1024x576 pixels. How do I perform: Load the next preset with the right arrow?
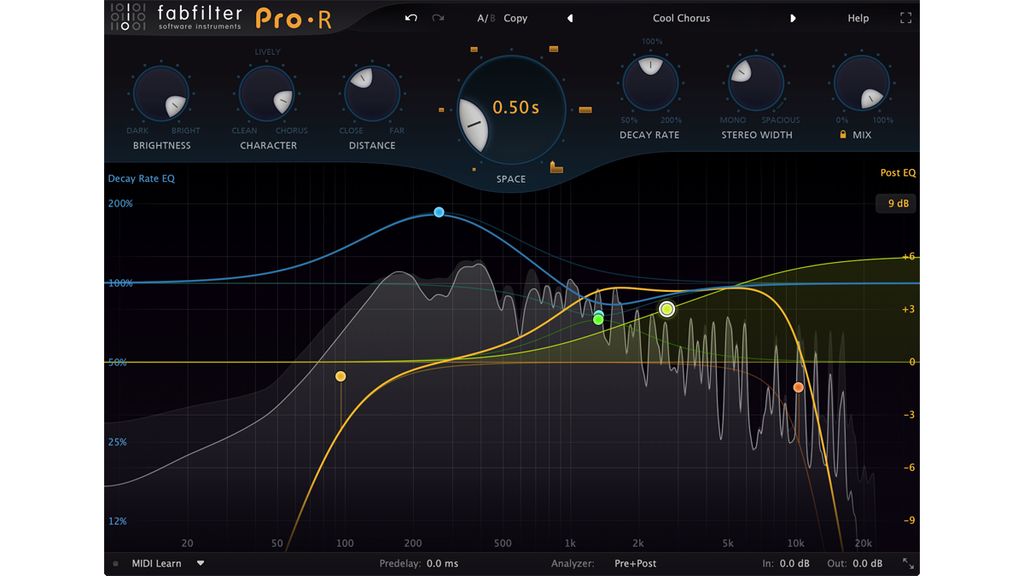tap(794, 17)
